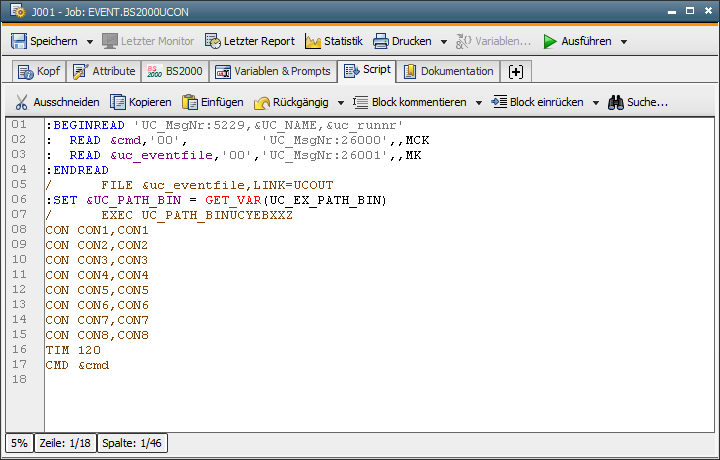Open Letzter Report
The width and height of the screenshot is (720, 460).
(250, 41)
